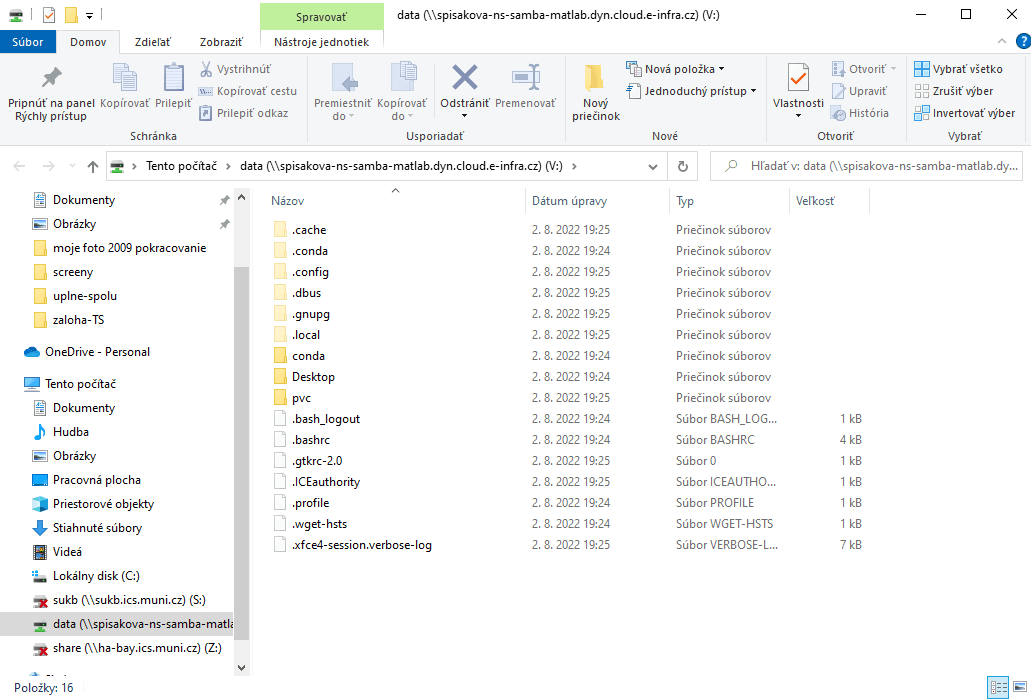Open the Súbor menu
1031x700 pixels.
[27, 43]
